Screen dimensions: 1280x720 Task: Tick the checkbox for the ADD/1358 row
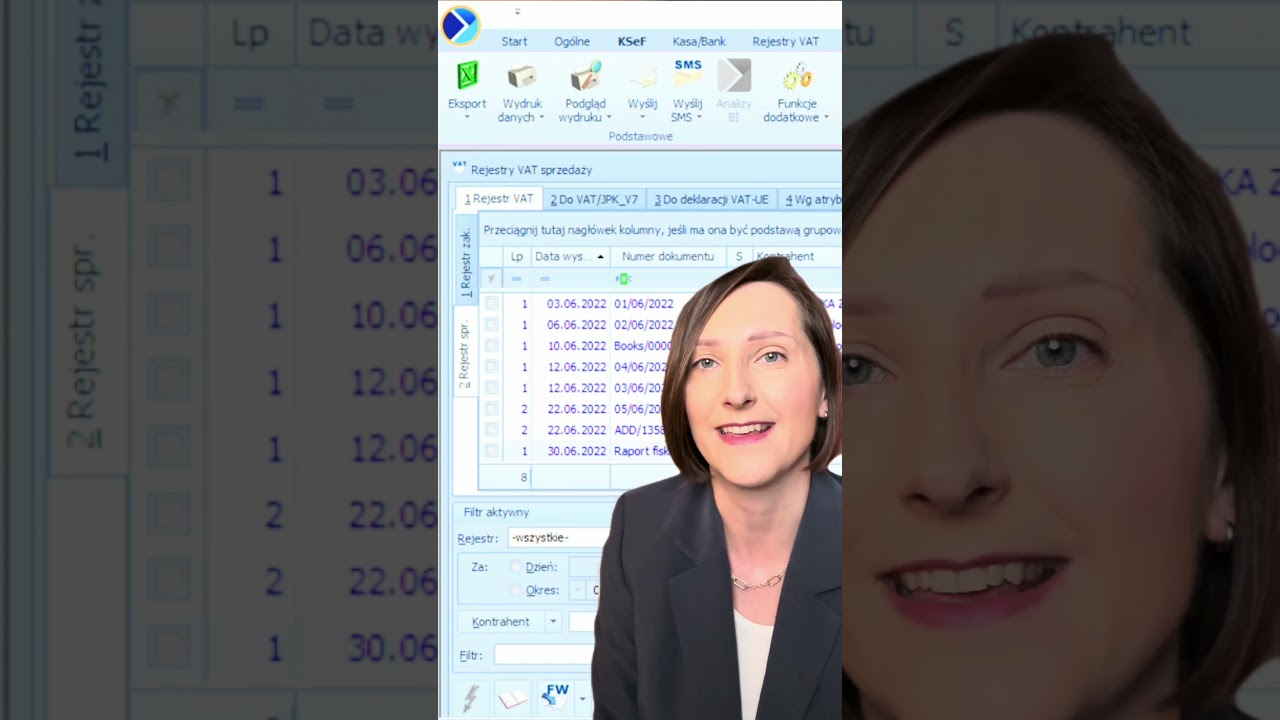click(x=491, y=429)
